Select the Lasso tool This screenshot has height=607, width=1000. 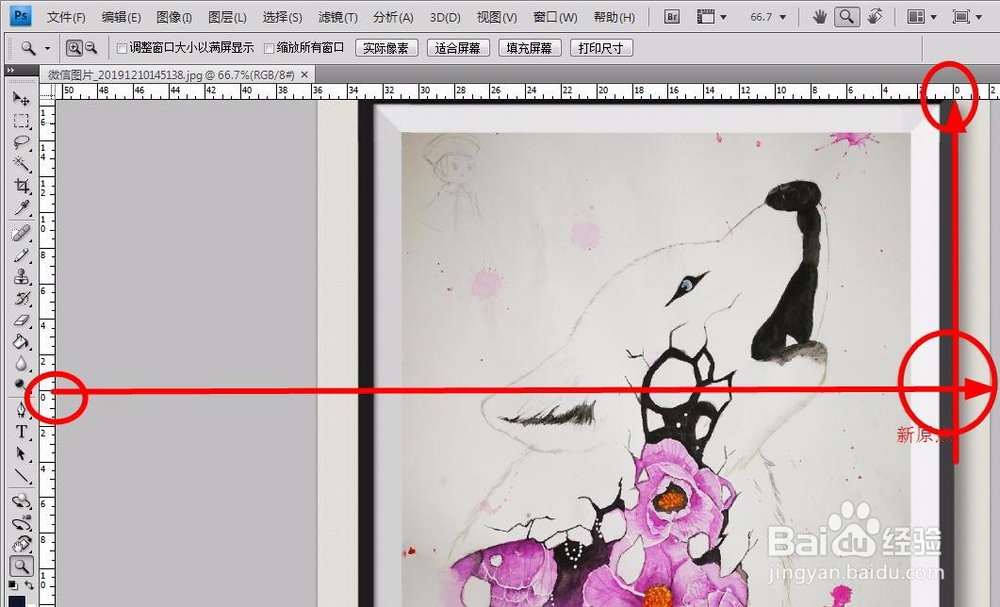(x=21, y=142)
